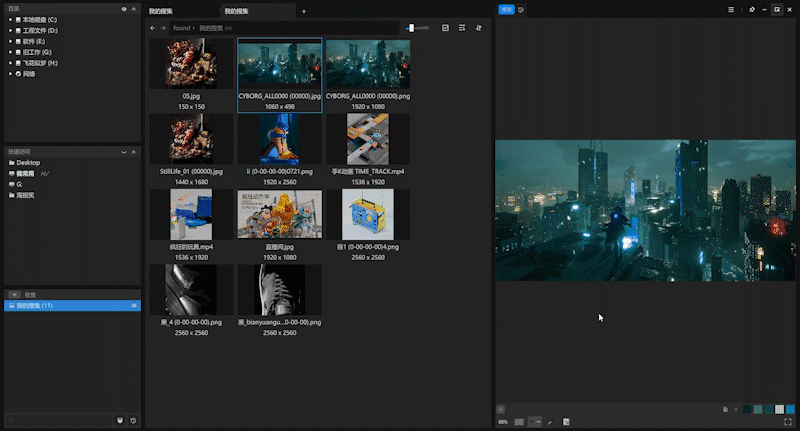
Task: Open 我常用 folder in quick access
Action: [x=25, y=173]
